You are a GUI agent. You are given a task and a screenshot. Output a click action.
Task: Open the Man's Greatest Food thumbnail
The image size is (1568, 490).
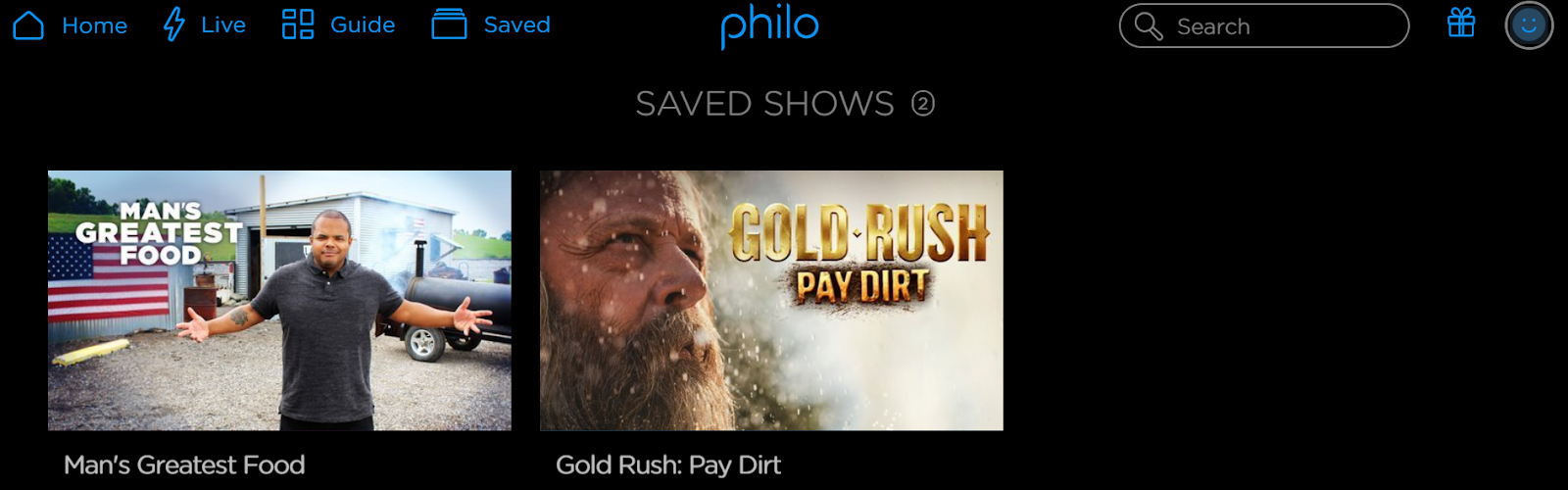click(x=279, y=301)
